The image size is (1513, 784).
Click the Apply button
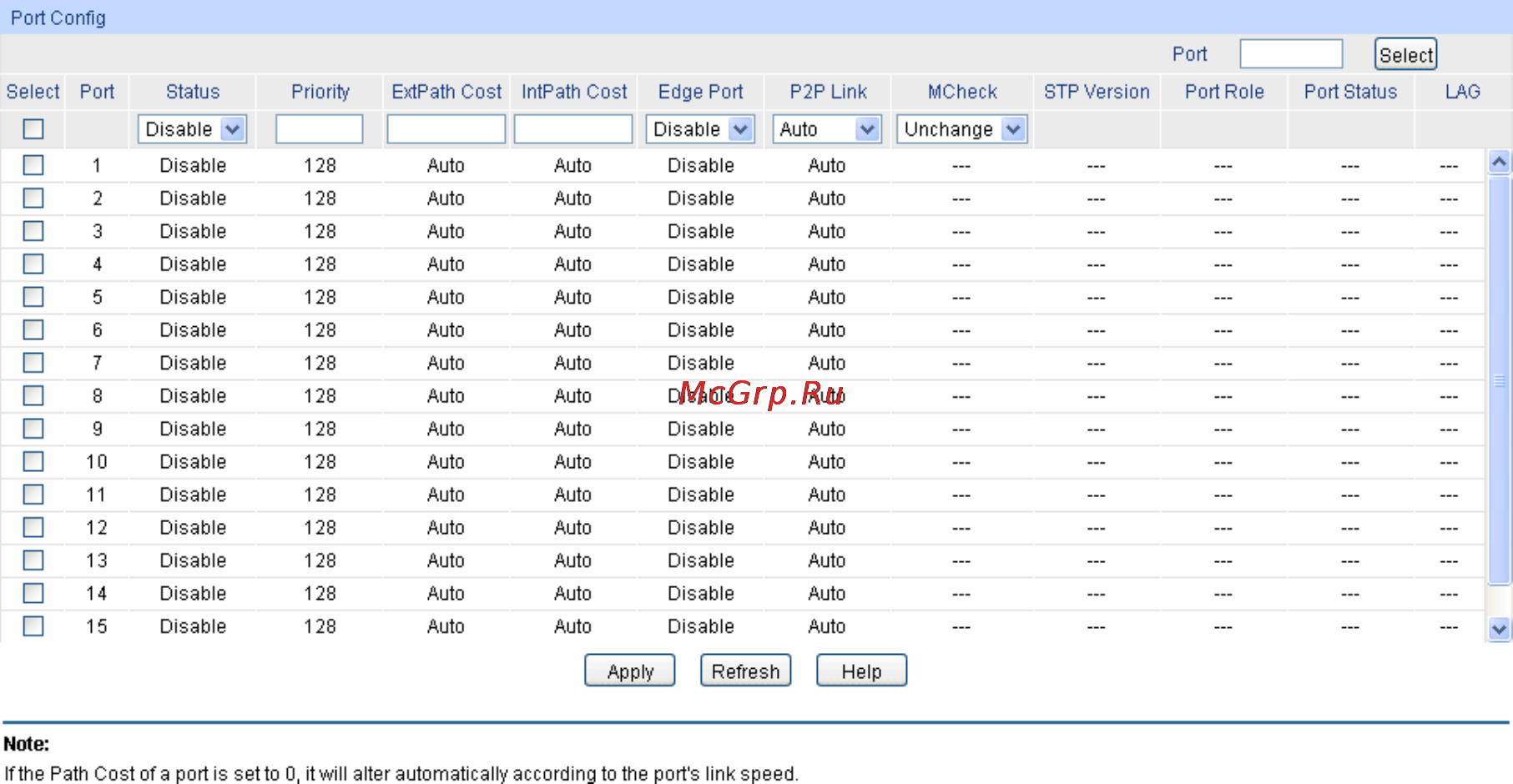click(630, 671)
